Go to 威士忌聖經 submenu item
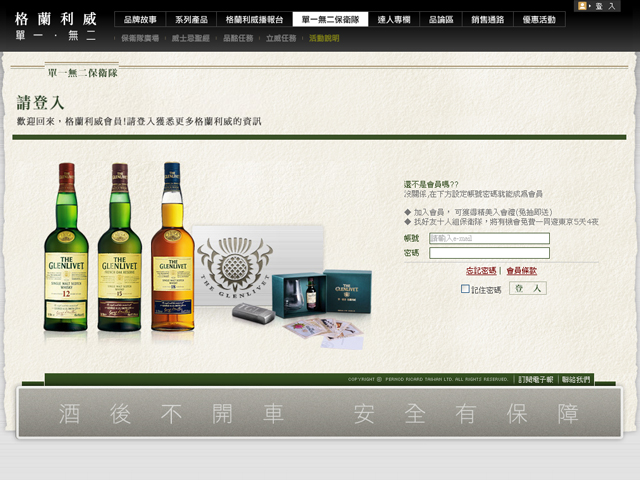 tap(190, 38)
